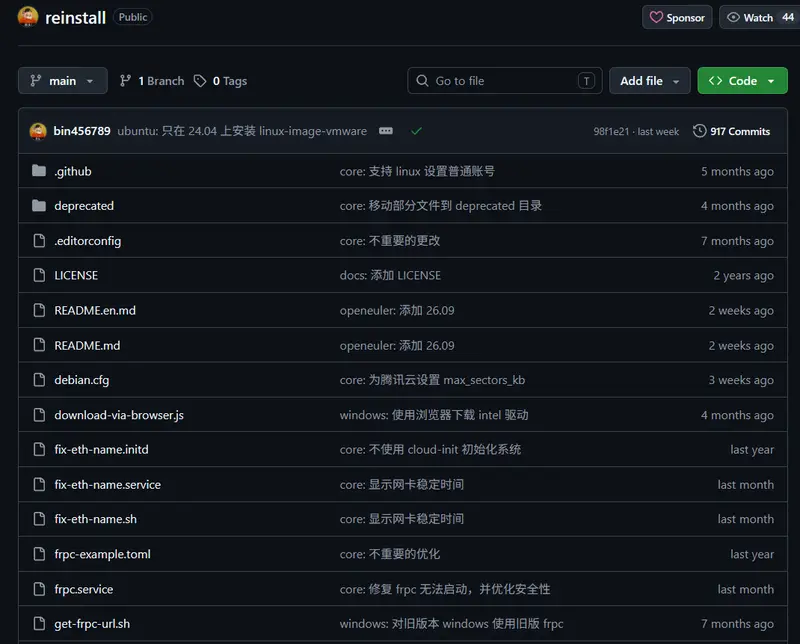Open frpc-example.toml file
The height and width of the screenshot is (644, 800).
pyautogui.click(x=103, y=554)
